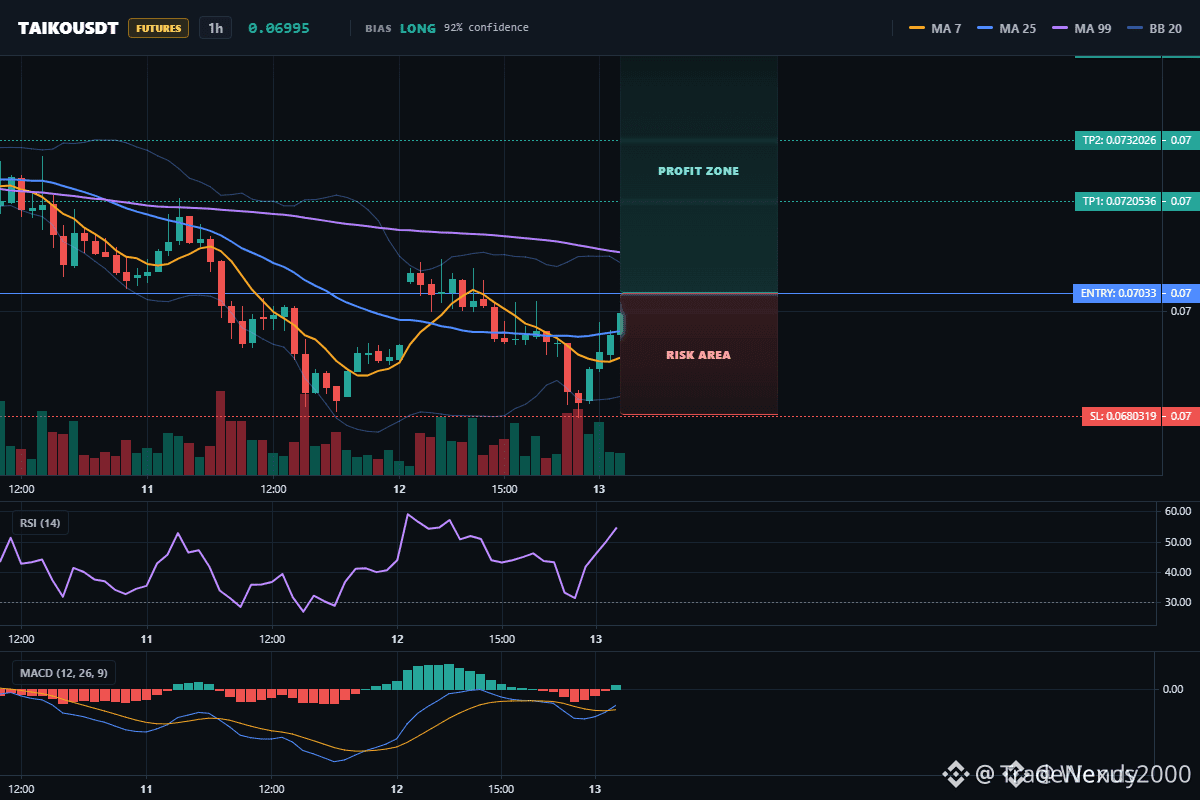The width and height of the screenshot is (1200, 800).
Task: Toggle the BB 20 legend entry
Action: click(x=1155, y=28)
